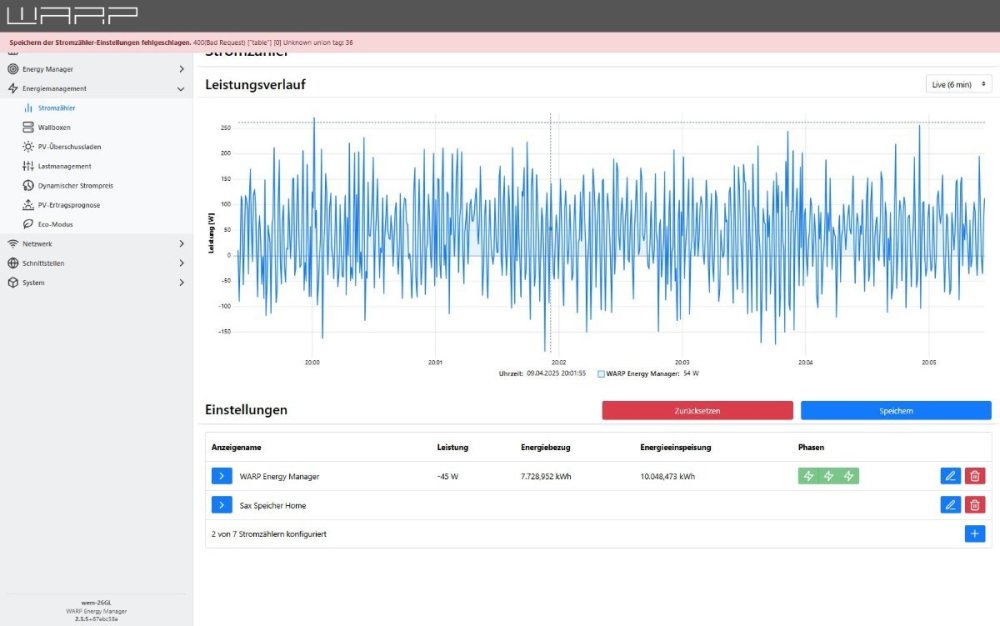This screenshot has height=626, width=1000.
Task: Edit the Sax Speicher Home meter
Action: tap(950, 505)
